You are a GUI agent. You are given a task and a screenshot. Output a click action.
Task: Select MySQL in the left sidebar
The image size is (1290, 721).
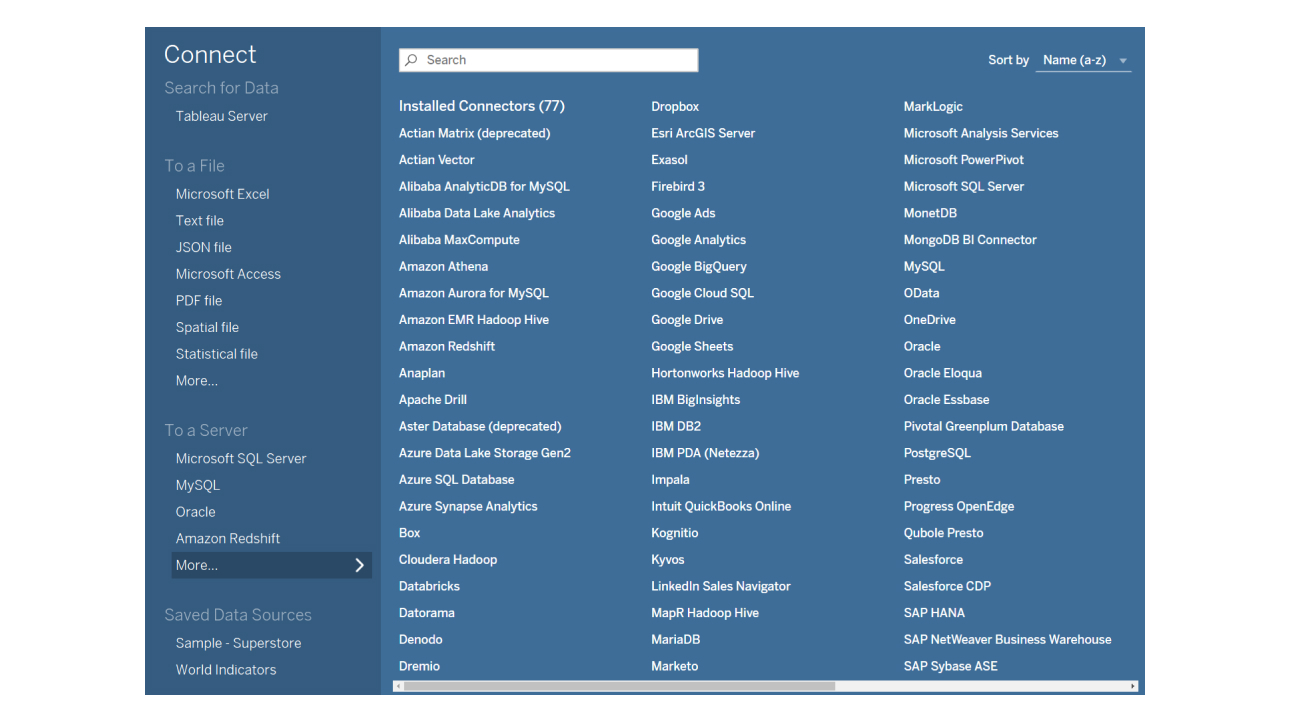pos(198,485)
